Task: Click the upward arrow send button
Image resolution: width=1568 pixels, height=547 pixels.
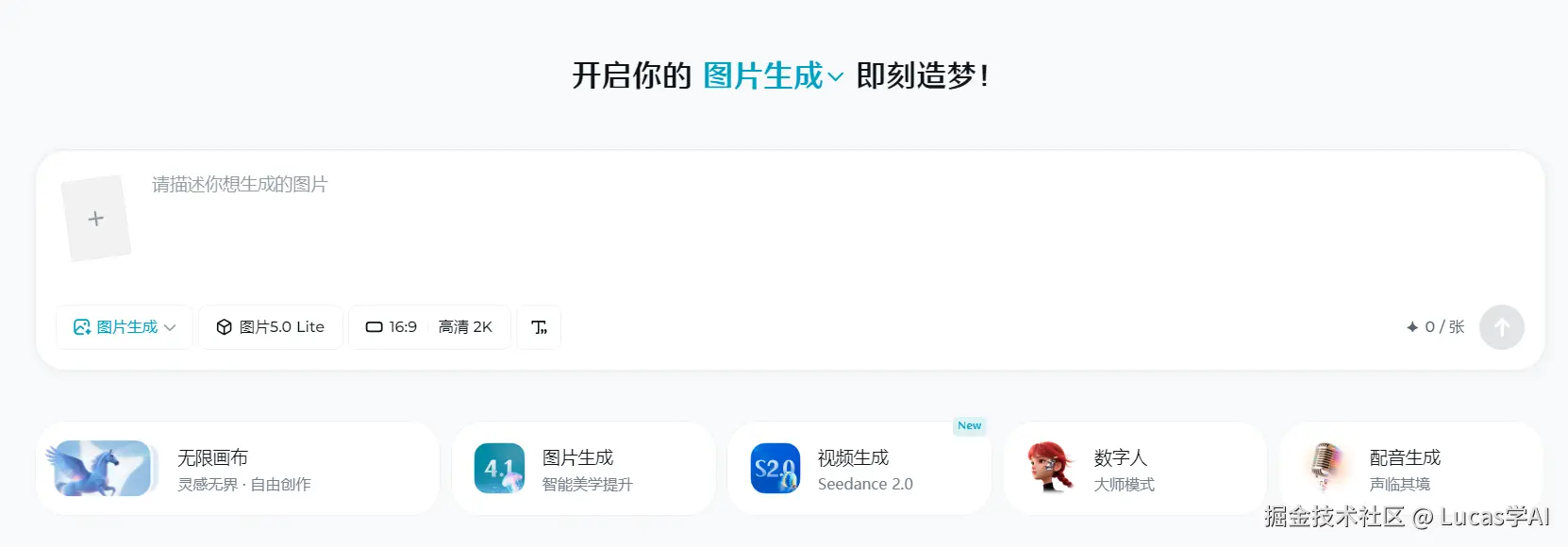Action: [x=1501, y=327]
